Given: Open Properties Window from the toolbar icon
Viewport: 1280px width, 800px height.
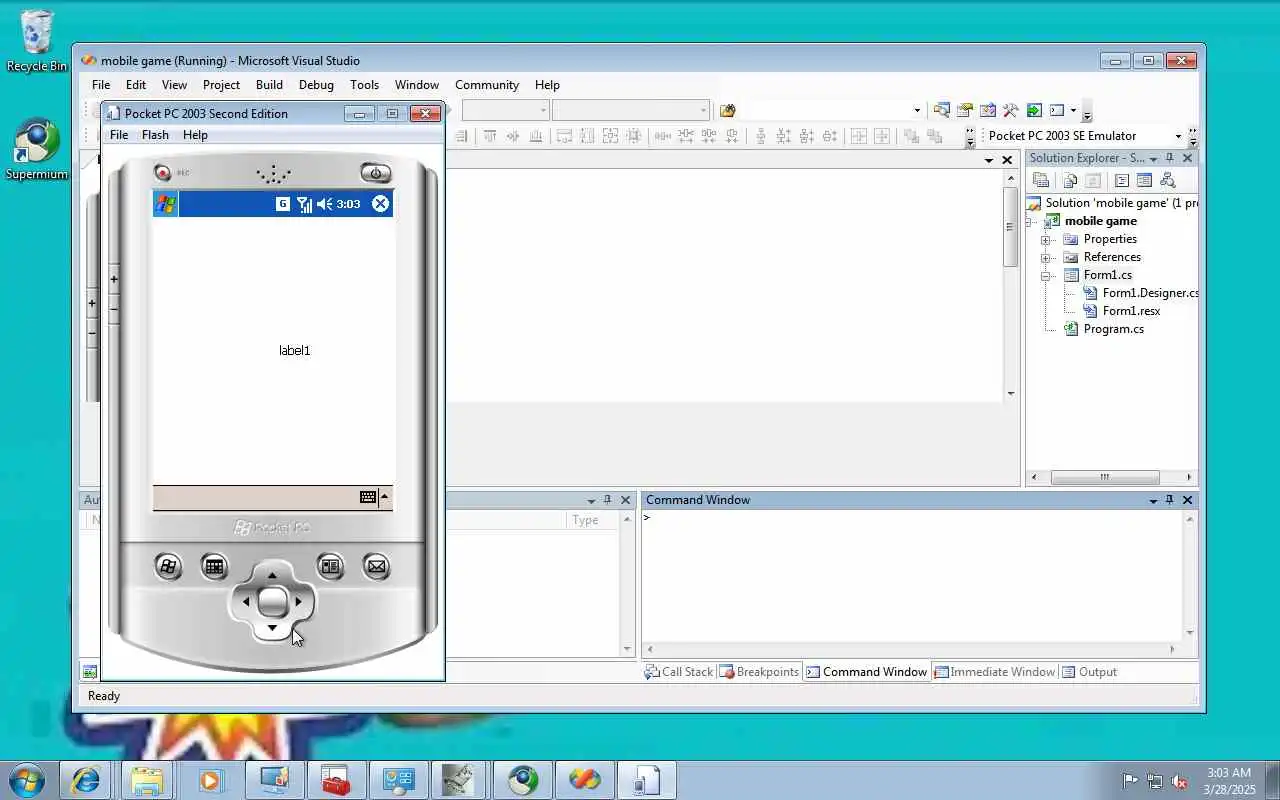Looking at the screenshot, I should pyautogui.click(x=965, y=110).
